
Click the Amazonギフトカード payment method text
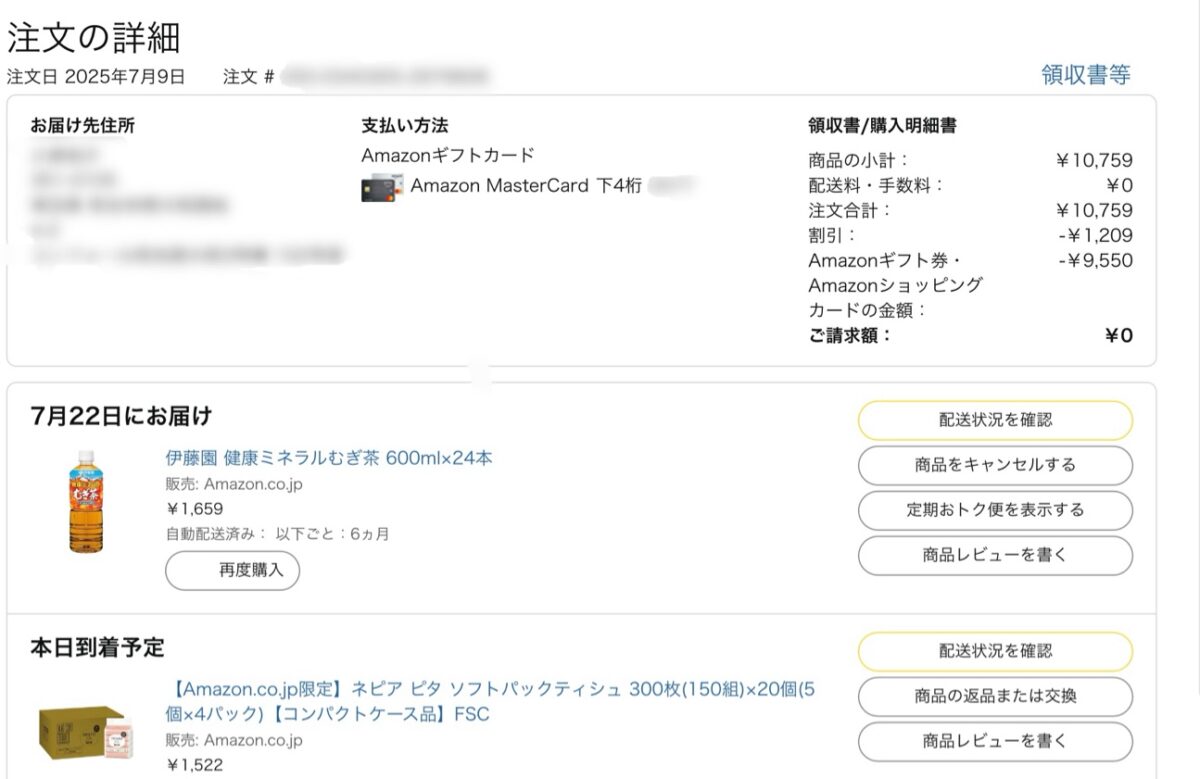448,155
